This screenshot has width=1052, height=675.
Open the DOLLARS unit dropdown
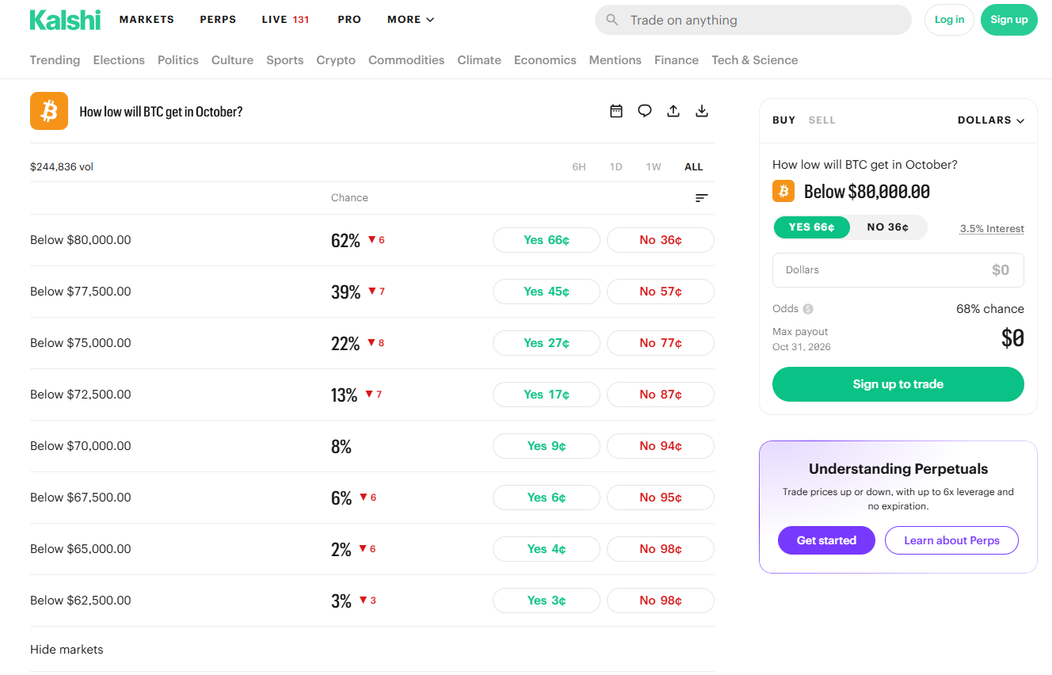click(x=990, y=120)
